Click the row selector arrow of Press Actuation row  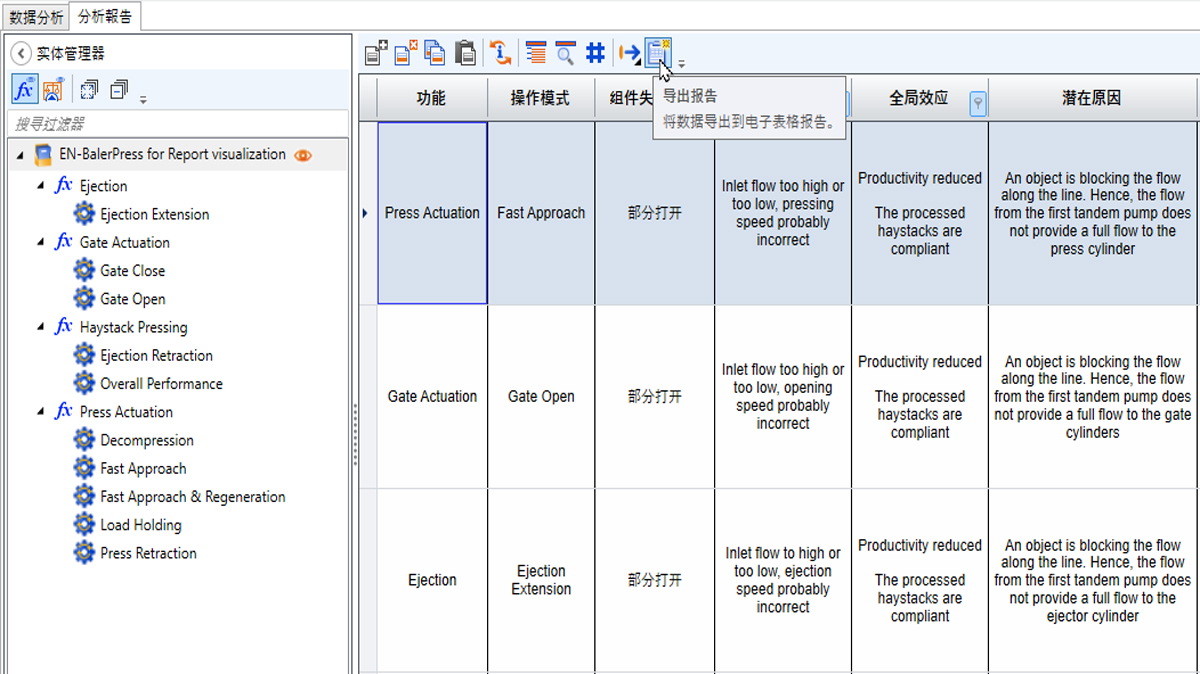click(x=367, y=213)
